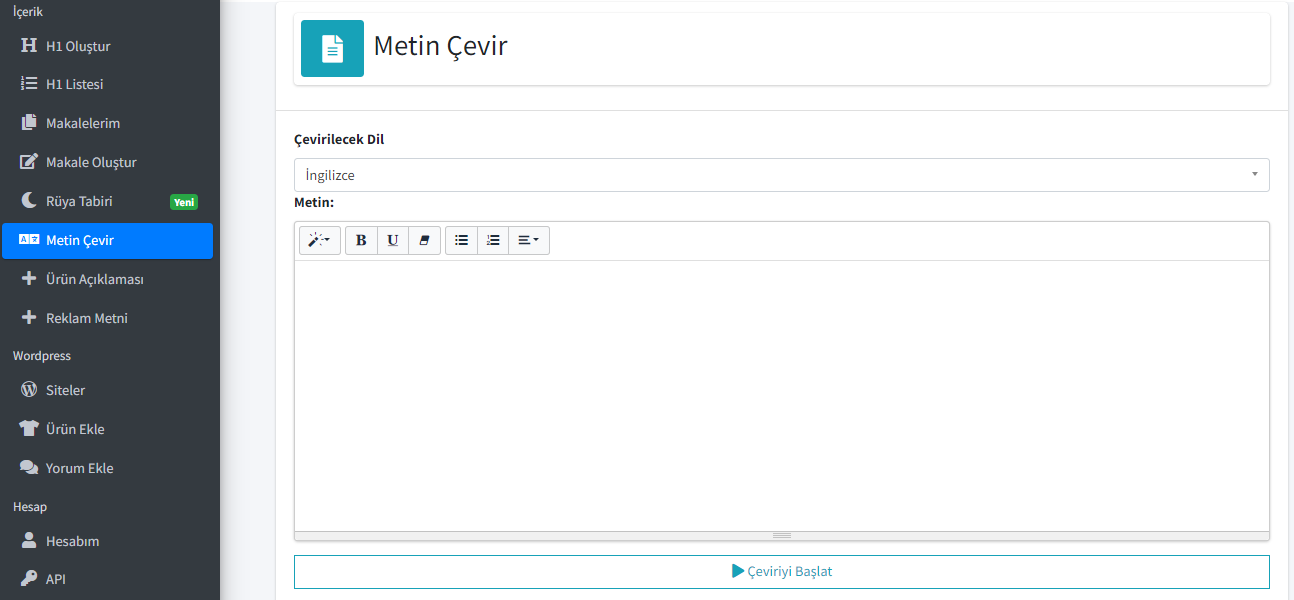Open the magic wand style dropdown
The width and height of the screenshot is (1294, 600).
pos(319,240)
